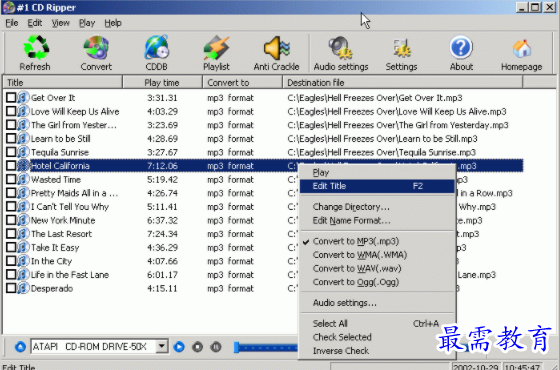Open the Help menu
Viewport: 560px width, 370px height.
[113, 23]
